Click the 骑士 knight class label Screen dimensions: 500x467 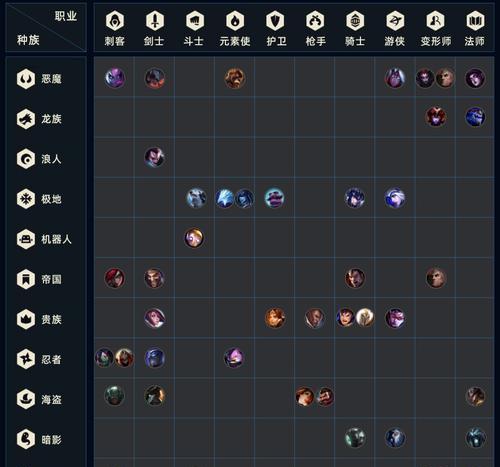tap(355, 41)
